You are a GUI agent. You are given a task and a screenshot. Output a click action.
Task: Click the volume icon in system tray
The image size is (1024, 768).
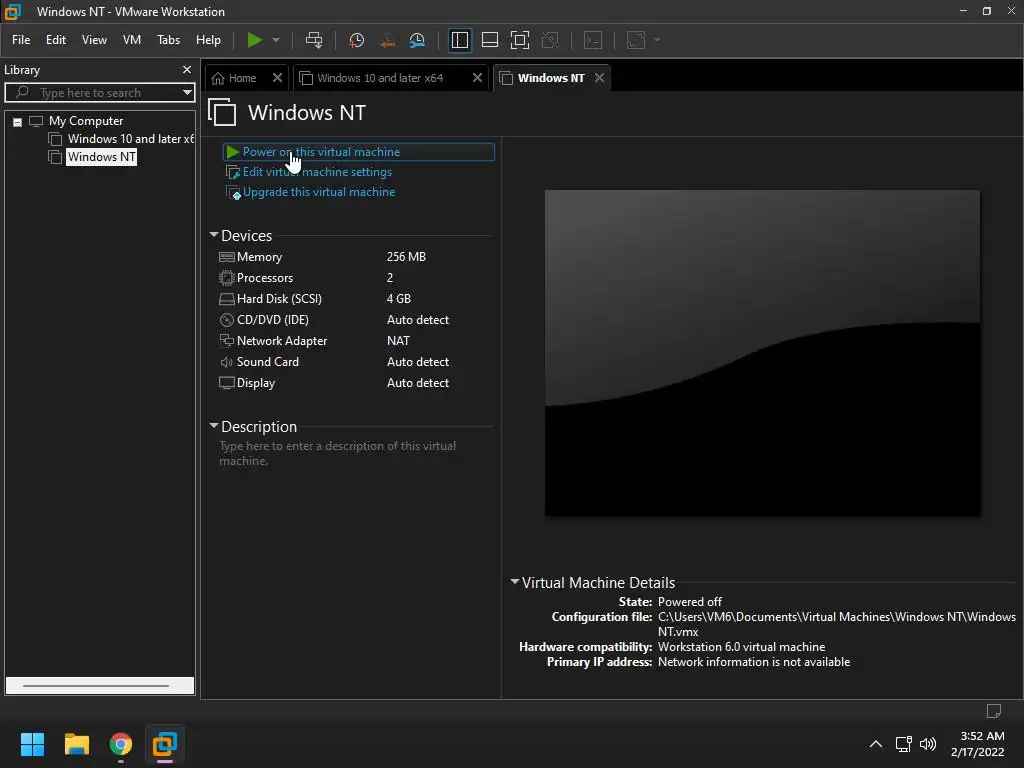coord(928,744)
